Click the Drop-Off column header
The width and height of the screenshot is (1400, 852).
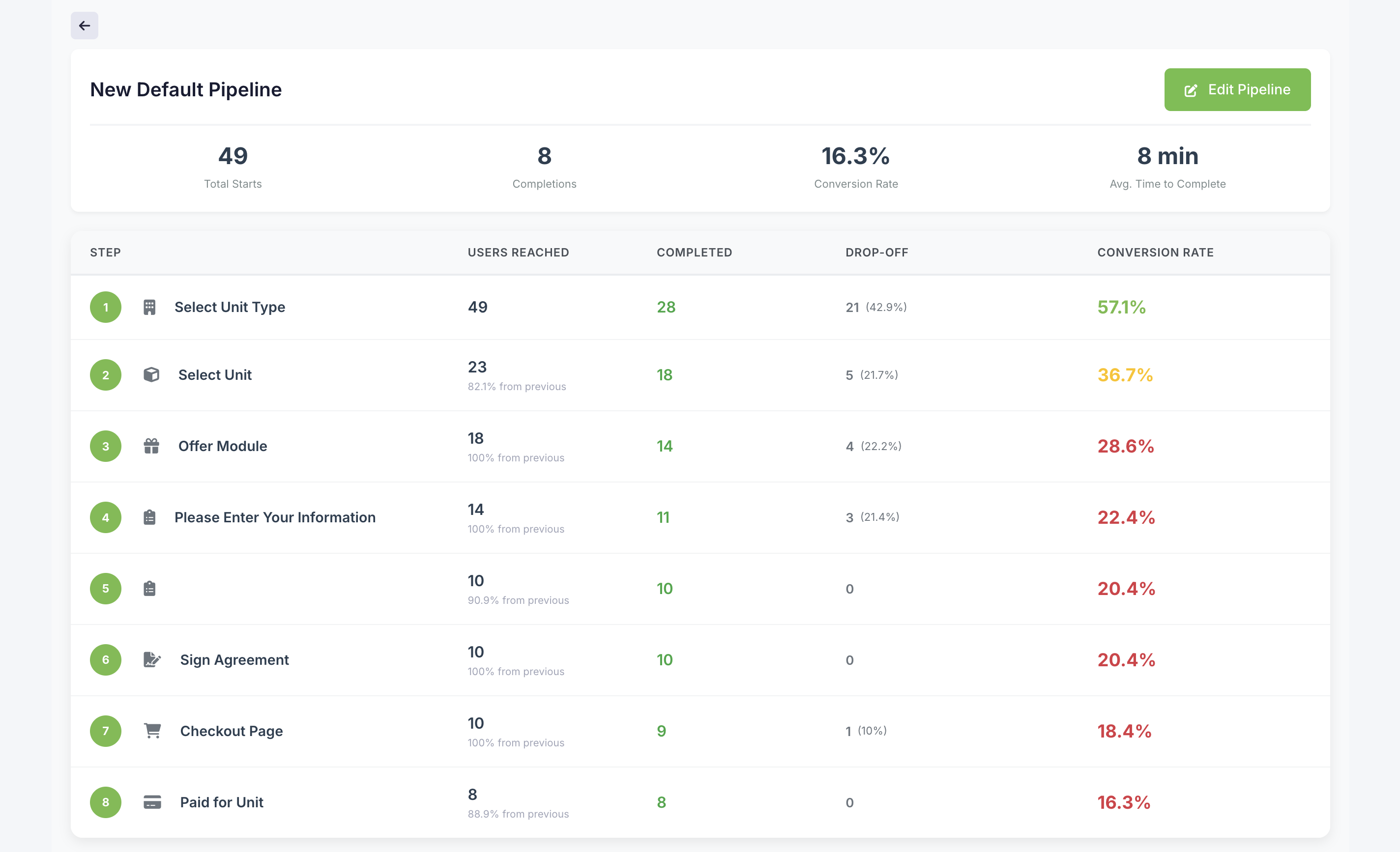(876, 252)
